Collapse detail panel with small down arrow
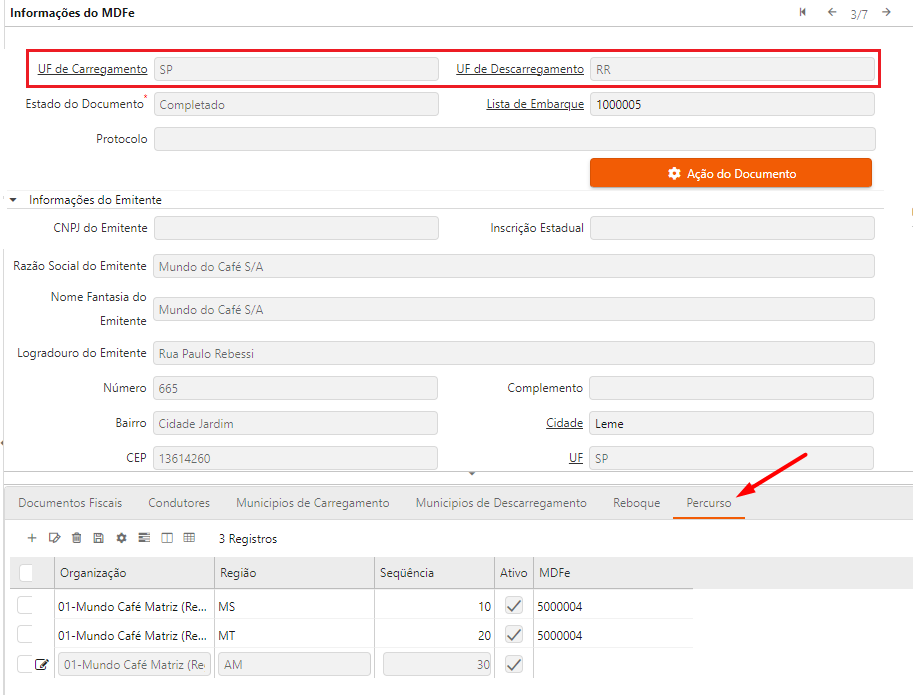 [x=472, y=473]
